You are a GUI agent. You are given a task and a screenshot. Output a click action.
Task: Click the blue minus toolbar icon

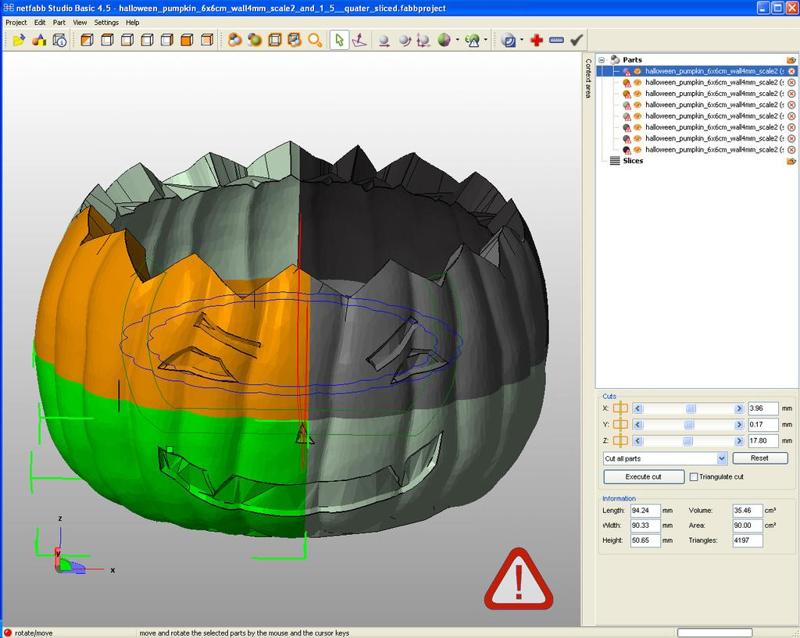click(x=556, y=41)
